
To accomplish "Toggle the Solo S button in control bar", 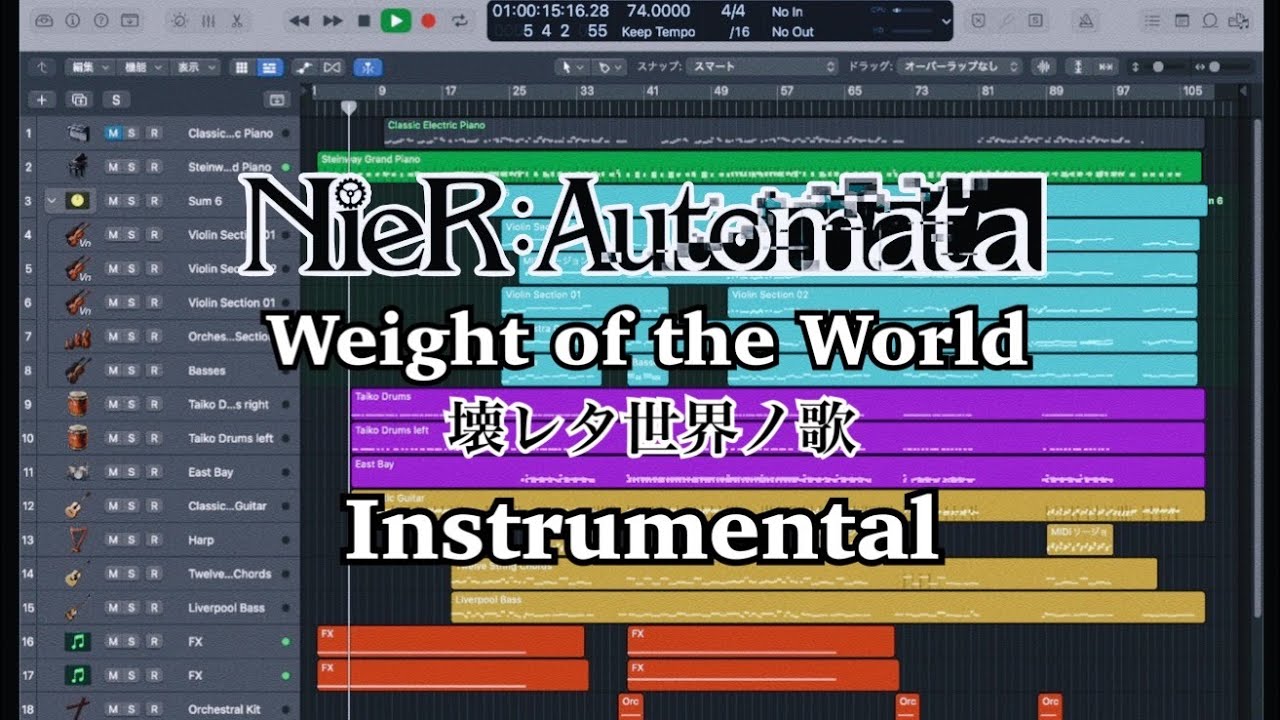I will click(x=1035, y=20).
